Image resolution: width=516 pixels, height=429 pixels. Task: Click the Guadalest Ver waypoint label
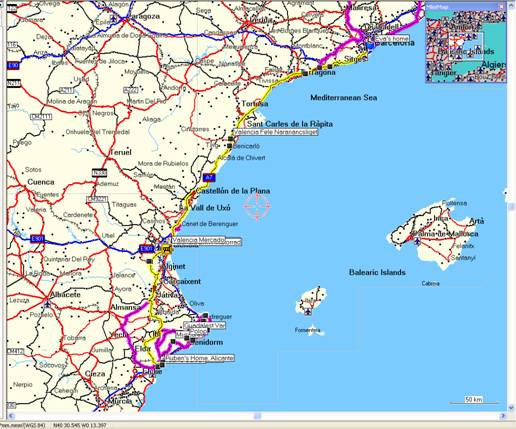(x=204, y=325)
